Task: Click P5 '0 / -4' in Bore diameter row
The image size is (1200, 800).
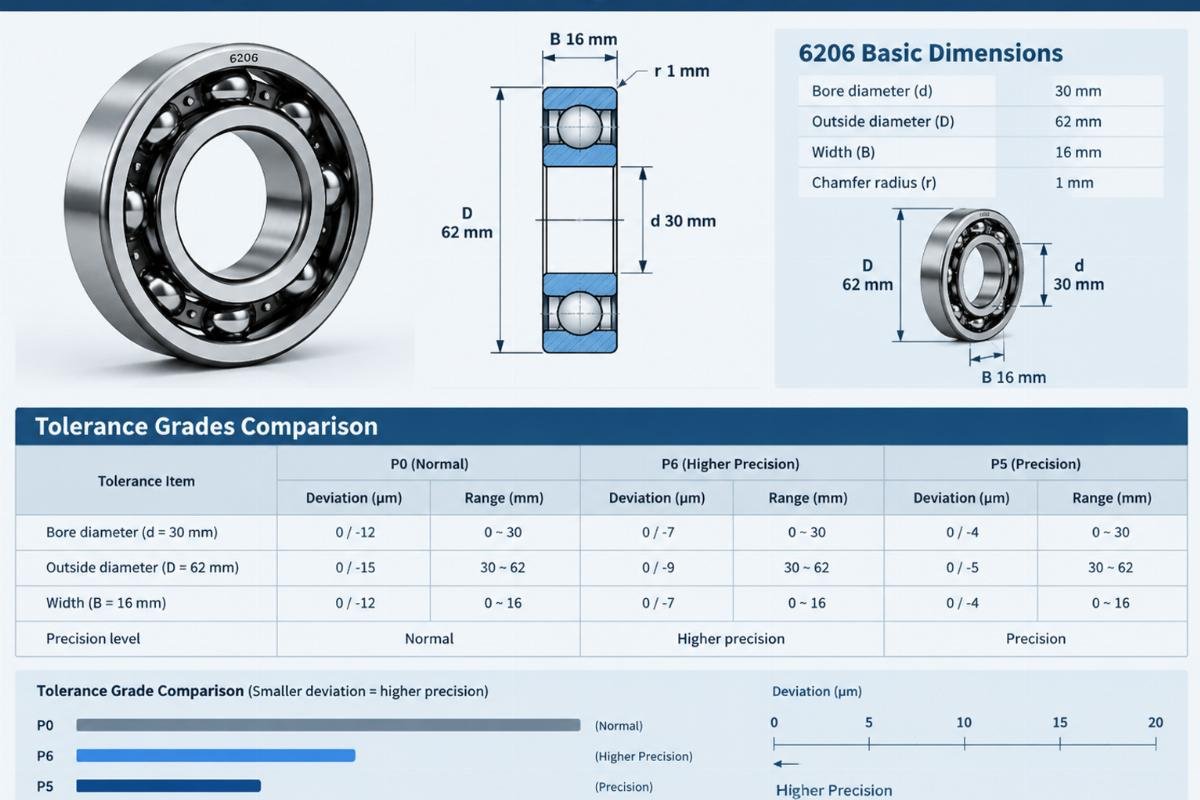Action: pos(962,532)
